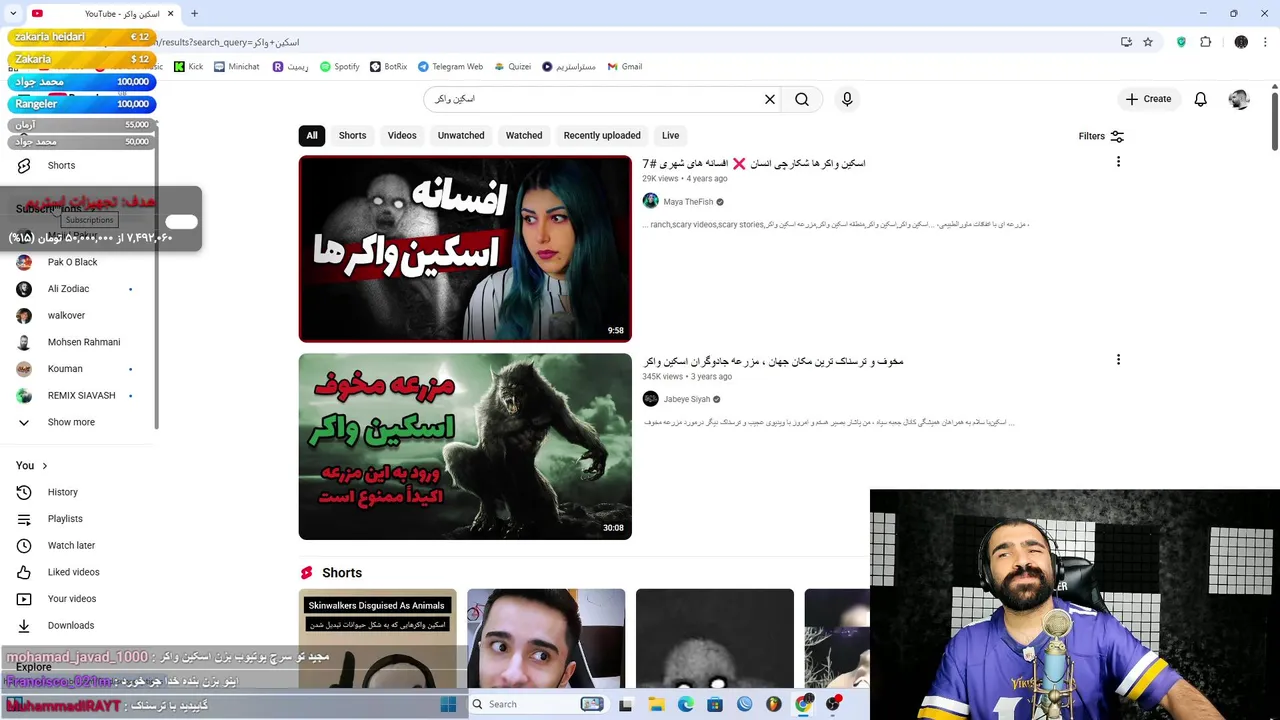This screenshot has width=1280, height=720.
Task: Select the Videos filter chip
Action: click(402, 135)
